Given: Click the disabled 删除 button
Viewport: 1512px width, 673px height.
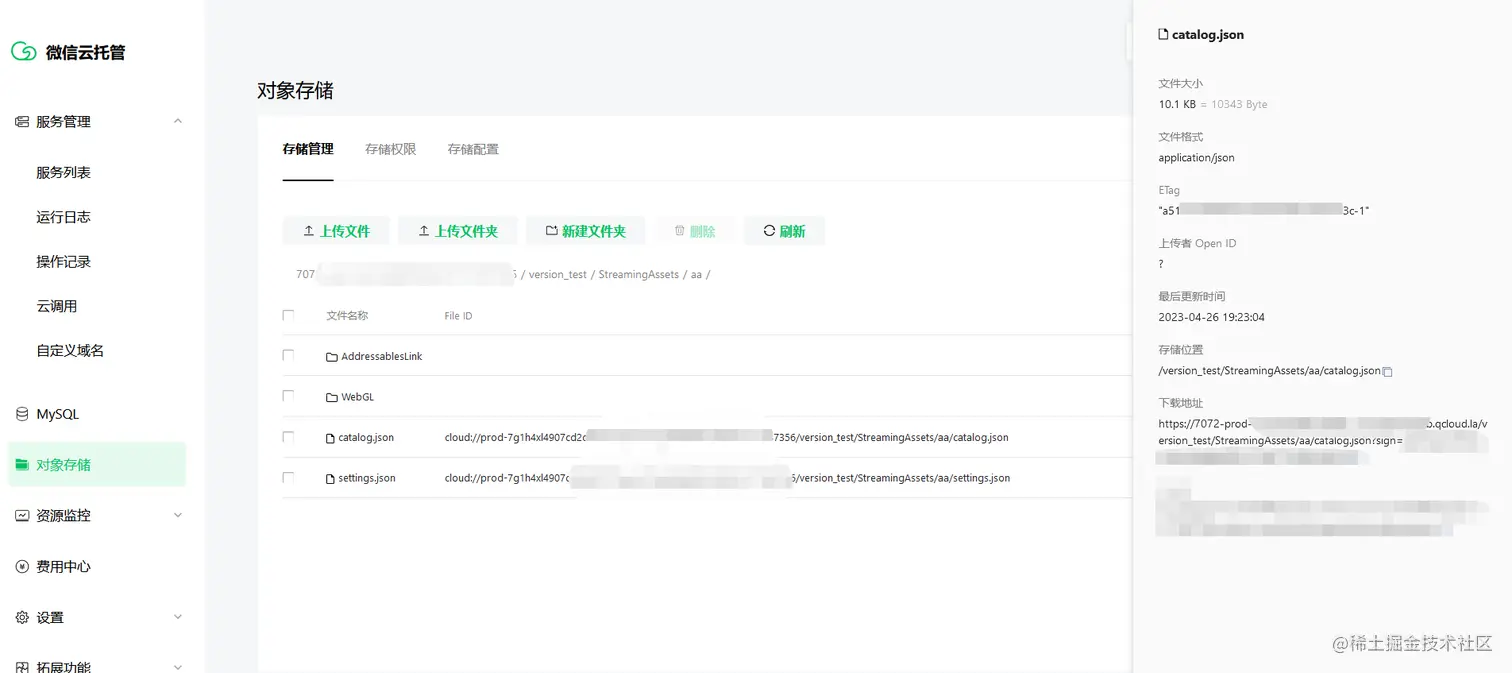Looking at the screenshot, I should 695,231.
